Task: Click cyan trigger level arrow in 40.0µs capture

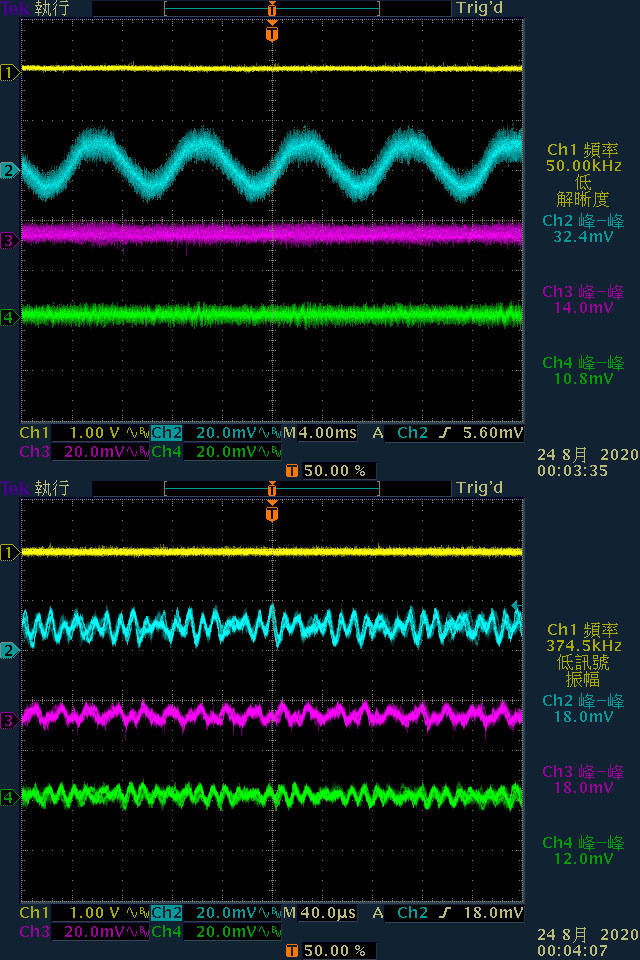Action: click(x=516, y=606)
